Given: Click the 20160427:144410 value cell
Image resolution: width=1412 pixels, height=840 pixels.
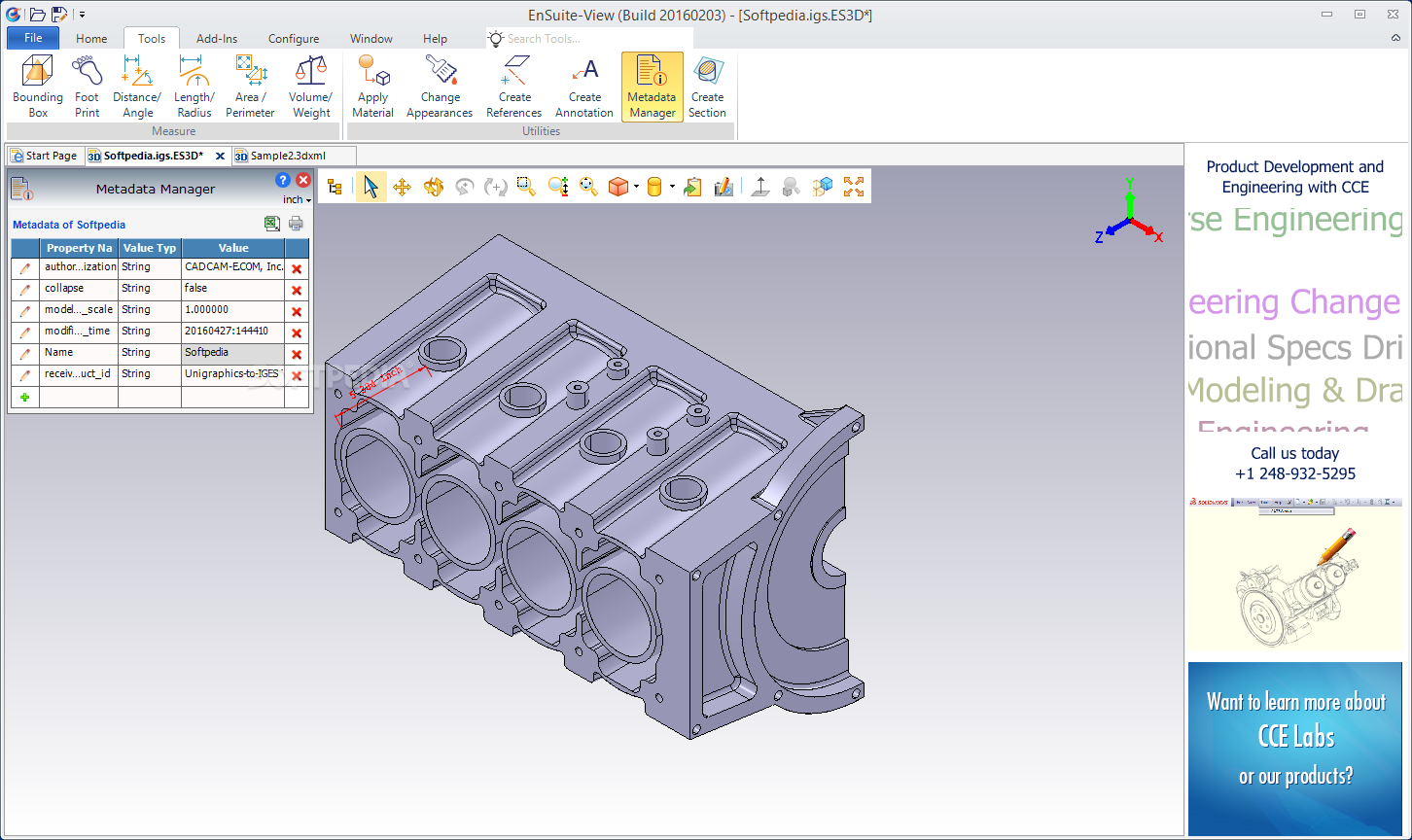Looking at the screenshot, I should point(232,332).
